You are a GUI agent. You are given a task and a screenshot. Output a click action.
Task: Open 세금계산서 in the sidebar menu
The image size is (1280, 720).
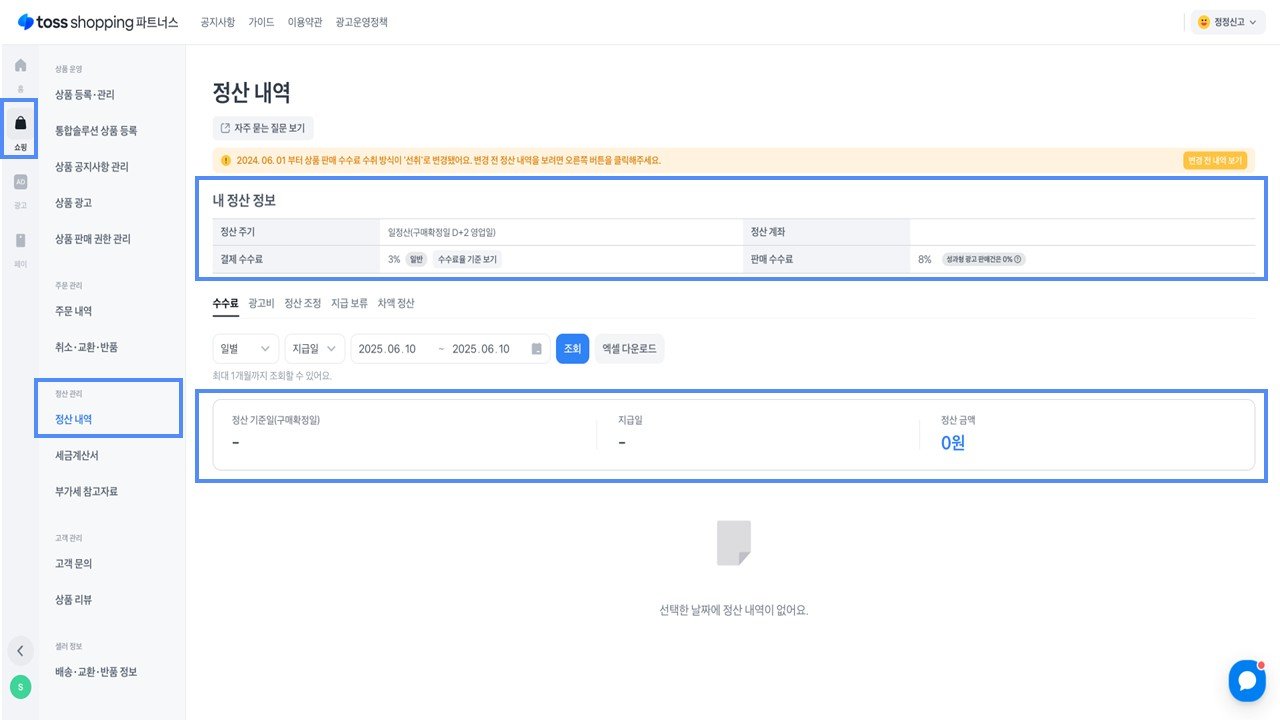77,456
